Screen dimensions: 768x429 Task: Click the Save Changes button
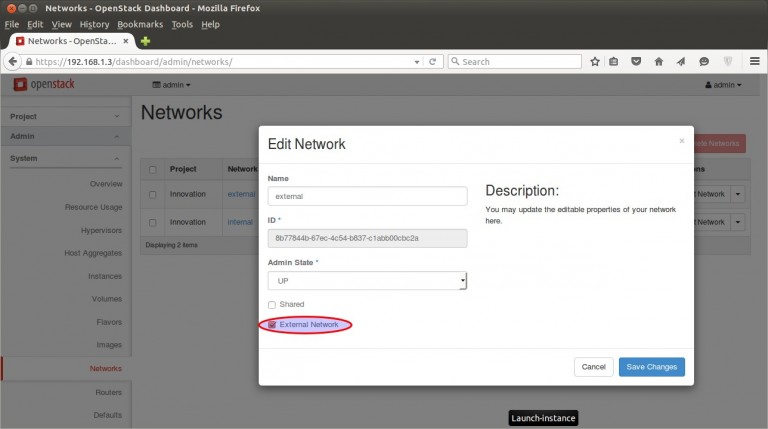[651, 367]
